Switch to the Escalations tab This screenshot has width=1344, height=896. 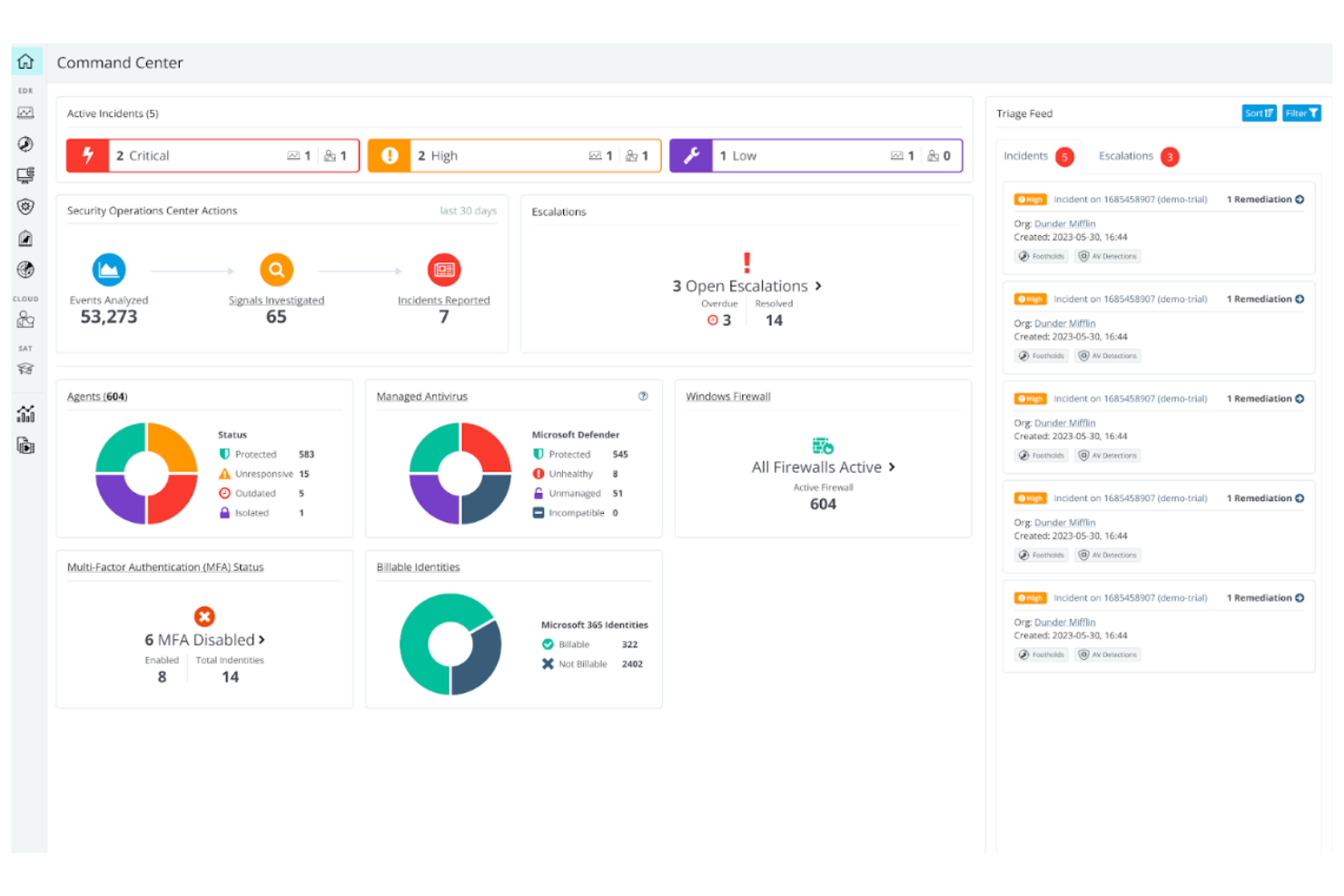(1126, 156)
